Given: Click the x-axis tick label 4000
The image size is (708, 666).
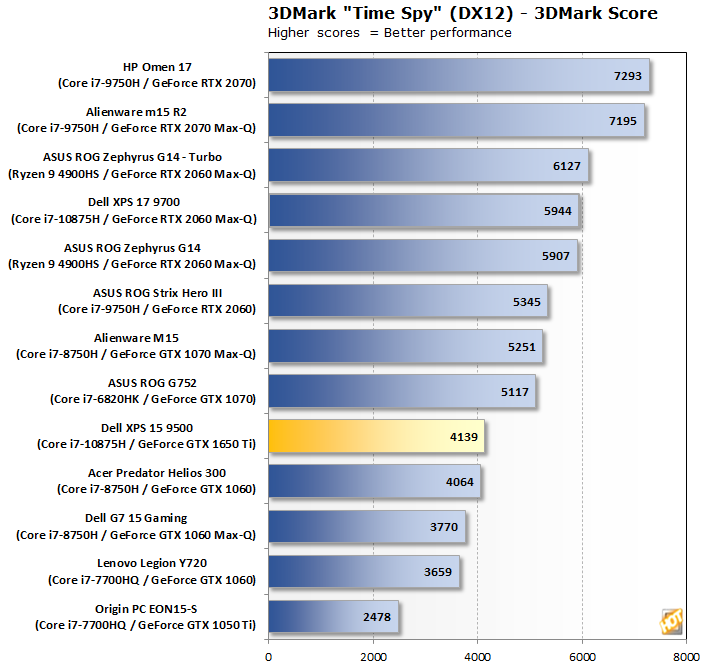Looking at the screenshot, I should [478, 657].
